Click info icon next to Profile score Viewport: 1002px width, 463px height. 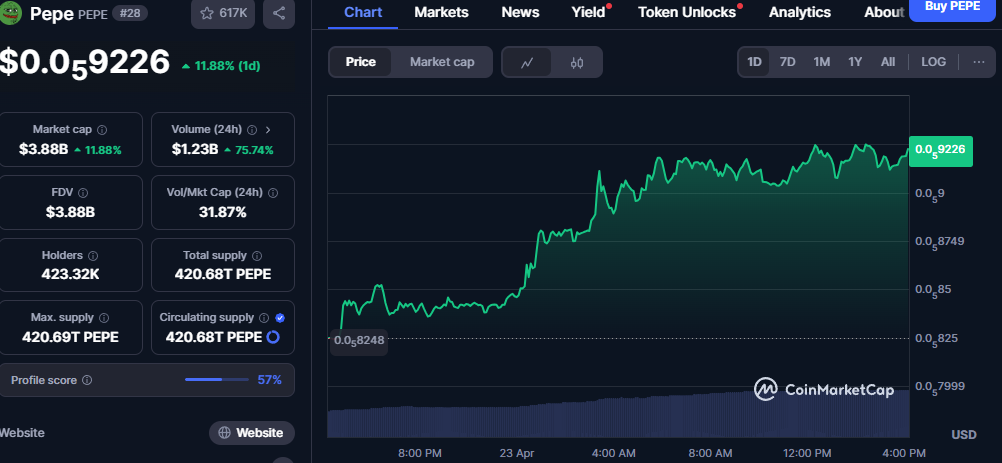pyautogui.click(x=87, y=380)
